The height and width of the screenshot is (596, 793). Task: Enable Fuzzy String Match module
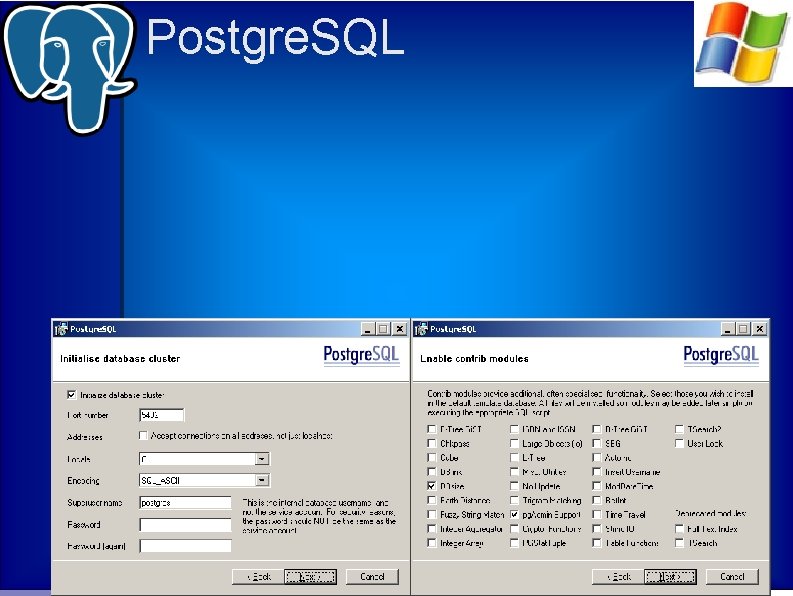click(x=431, y=515)
